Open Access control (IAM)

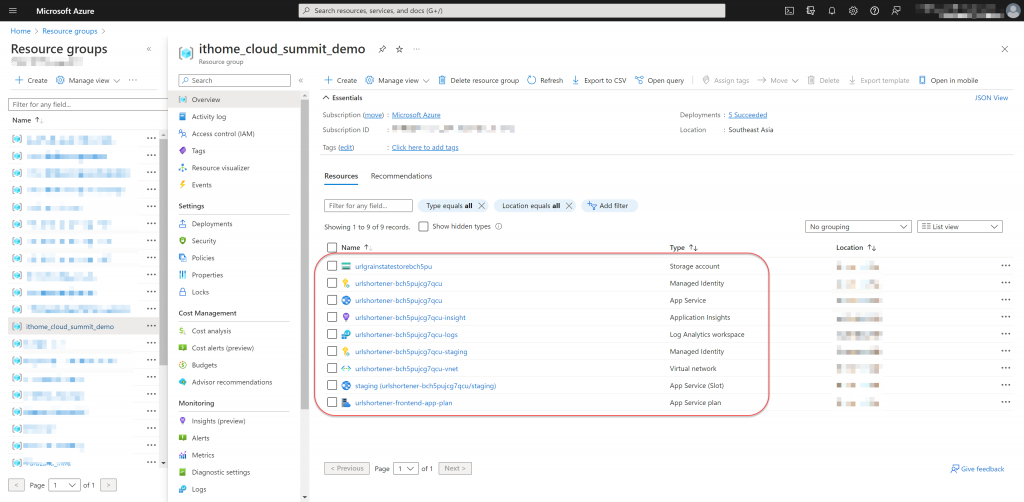pyautogui.click(x=223, y=134)
